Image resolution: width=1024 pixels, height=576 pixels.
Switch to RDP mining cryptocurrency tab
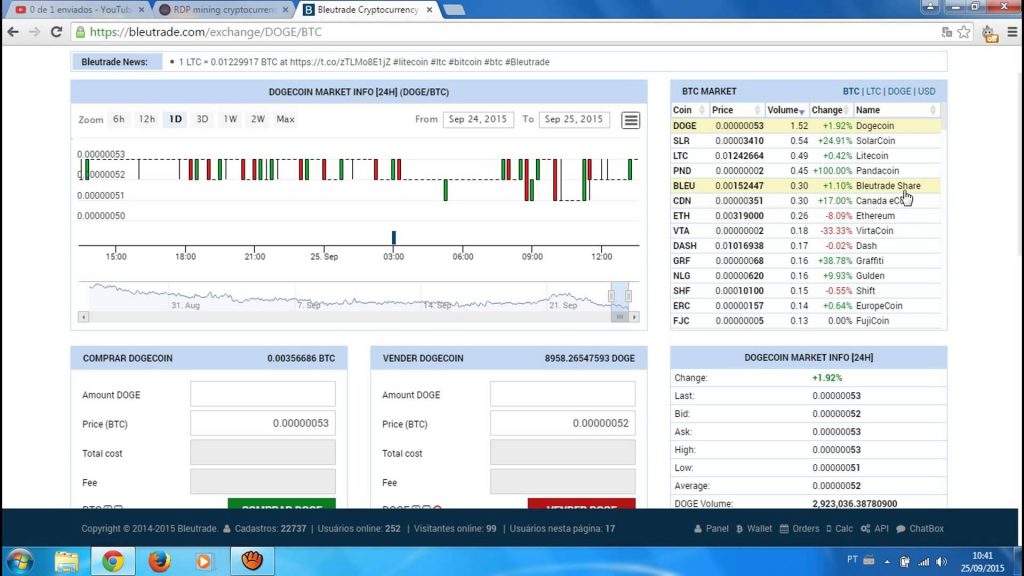(222, 10)
